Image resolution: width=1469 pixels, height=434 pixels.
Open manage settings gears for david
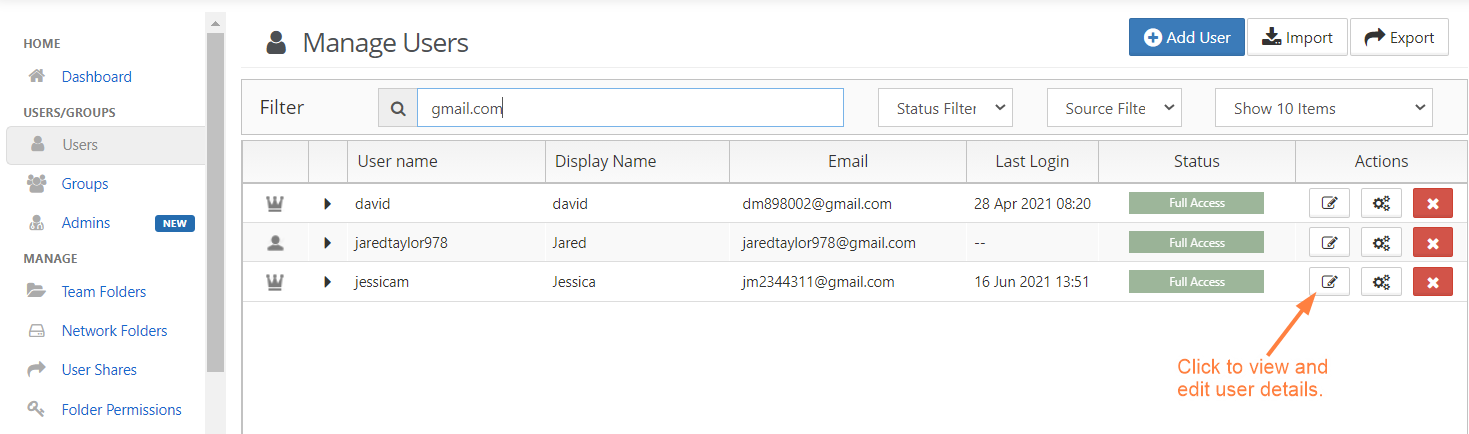point(1381,203)
